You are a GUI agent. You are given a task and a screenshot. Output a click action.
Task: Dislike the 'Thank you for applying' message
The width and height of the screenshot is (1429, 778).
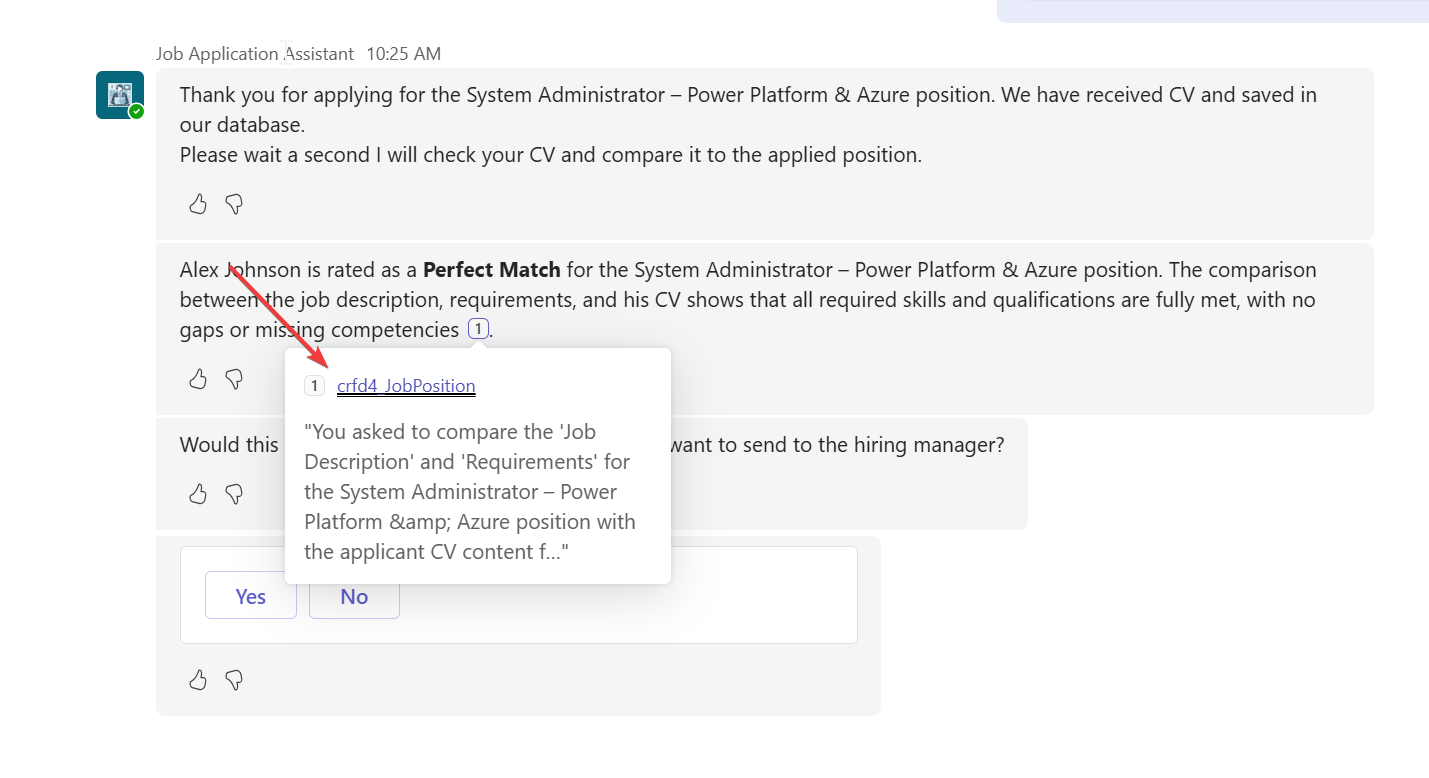coord(234,205)
